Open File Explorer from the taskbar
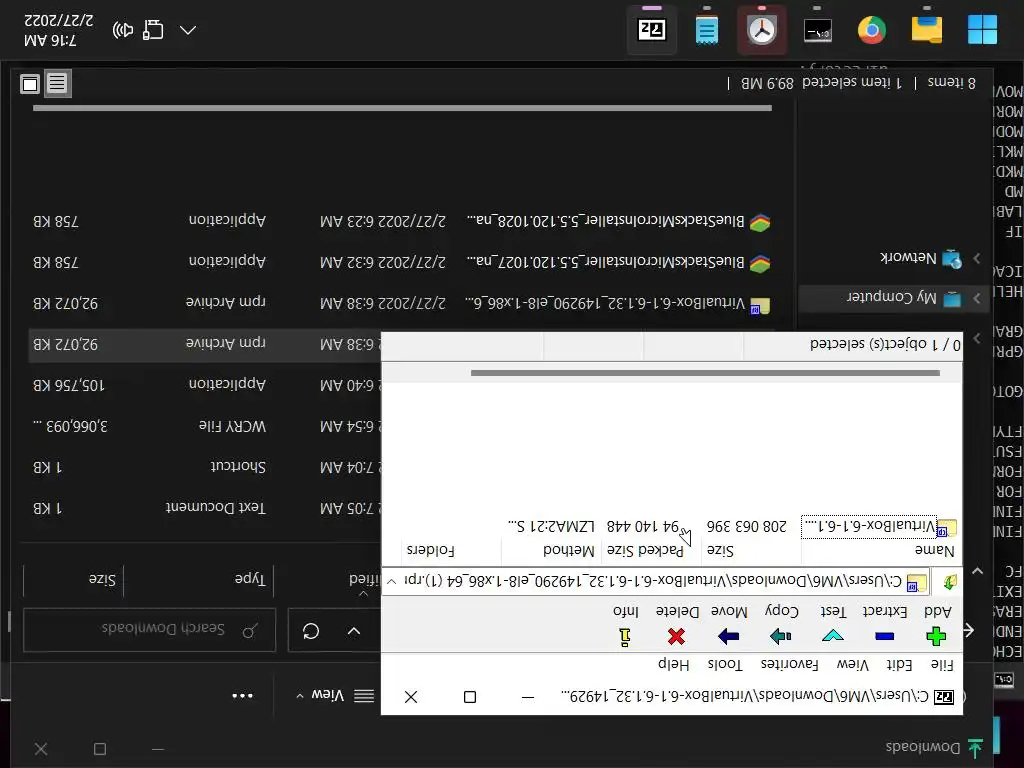Image resolution: width=1024 pixels, height=768 pixels. (927, 30)
